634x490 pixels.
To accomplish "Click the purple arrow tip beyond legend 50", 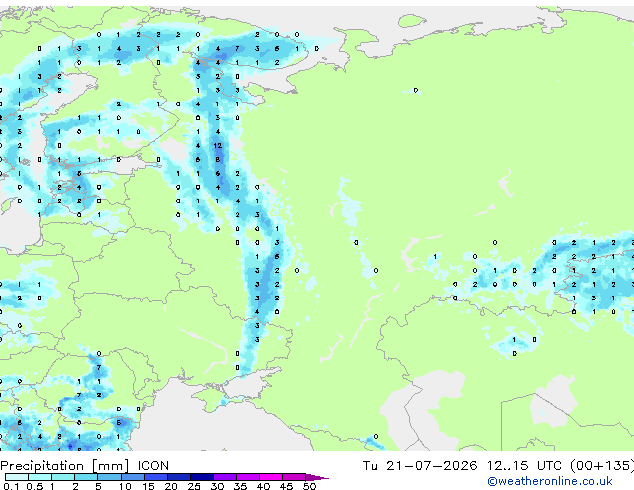I will coord(317,477).
